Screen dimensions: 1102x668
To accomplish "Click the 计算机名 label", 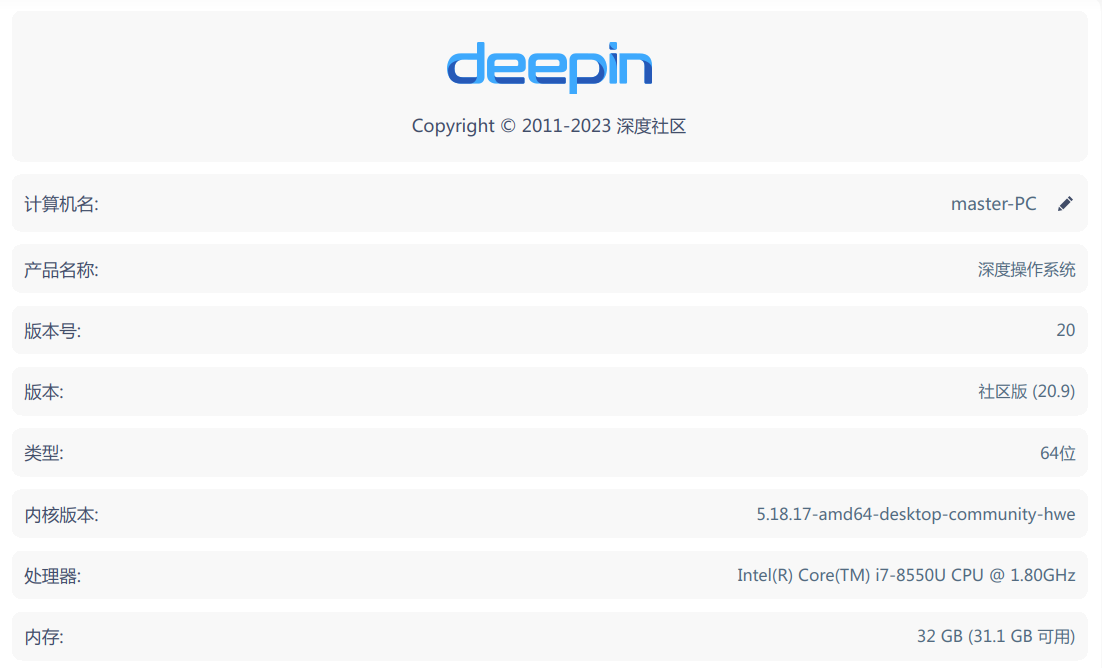I will tap(61, 204).
